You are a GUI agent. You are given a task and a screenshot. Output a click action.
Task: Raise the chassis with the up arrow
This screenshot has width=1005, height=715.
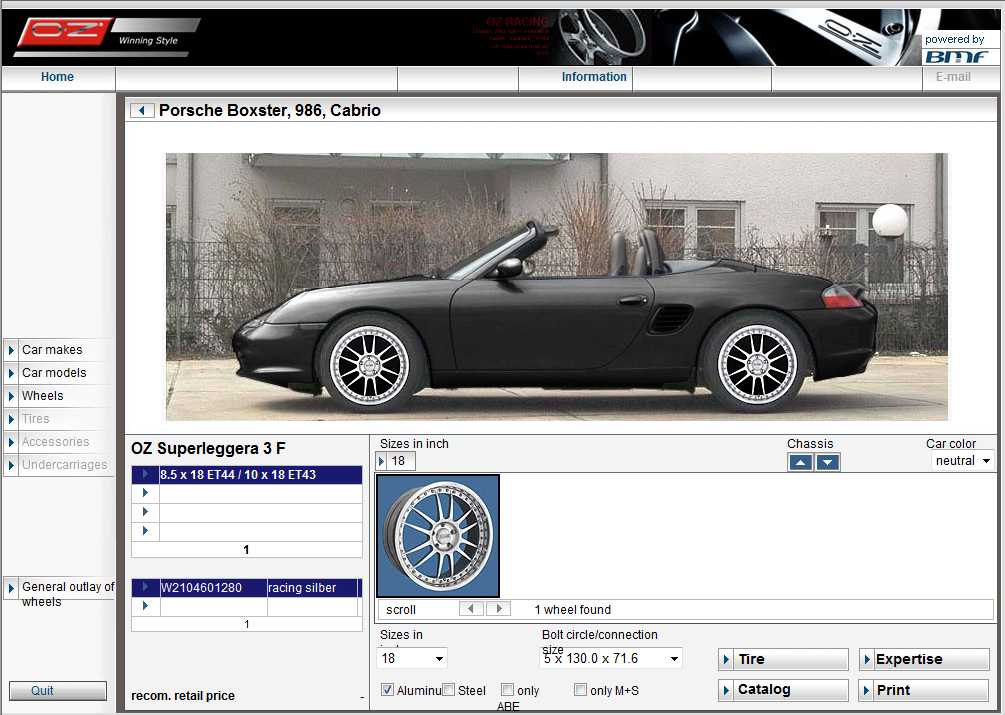(800, 462)
